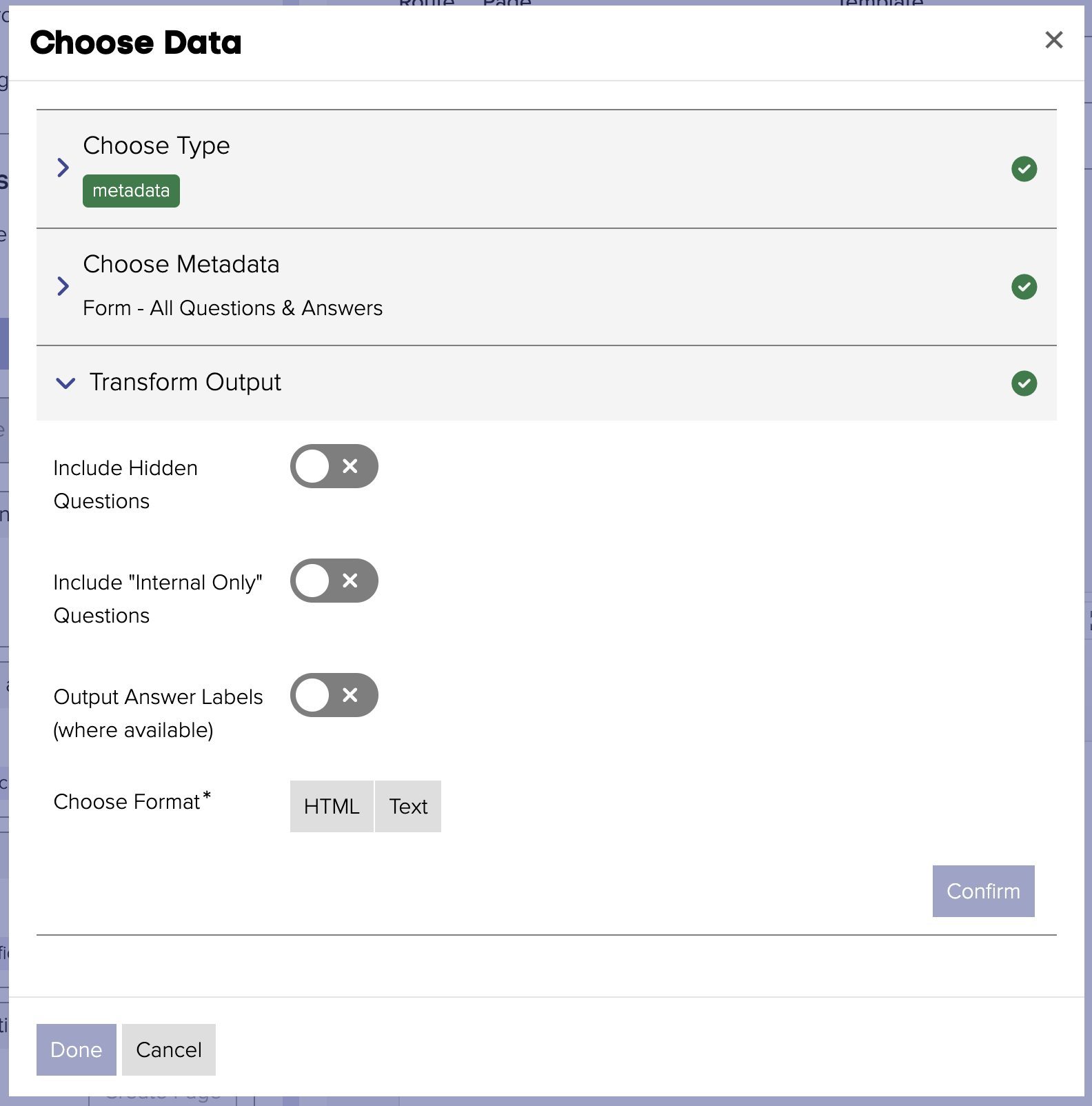Click the green checkmark for Choose Type
Image resolution: width=1092 pixels, height=1106 pixels.
1024,169
